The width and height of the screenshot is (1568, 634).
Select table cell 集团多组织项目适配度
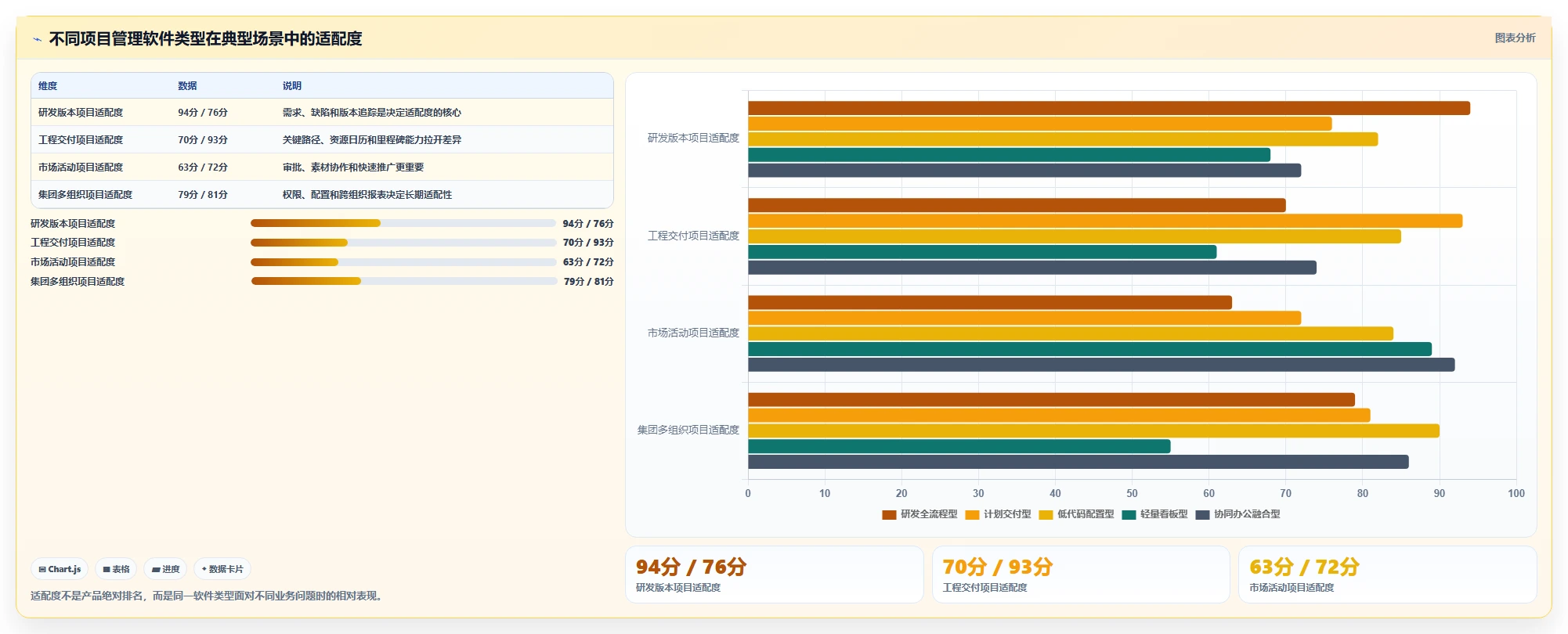coord(85,195)
